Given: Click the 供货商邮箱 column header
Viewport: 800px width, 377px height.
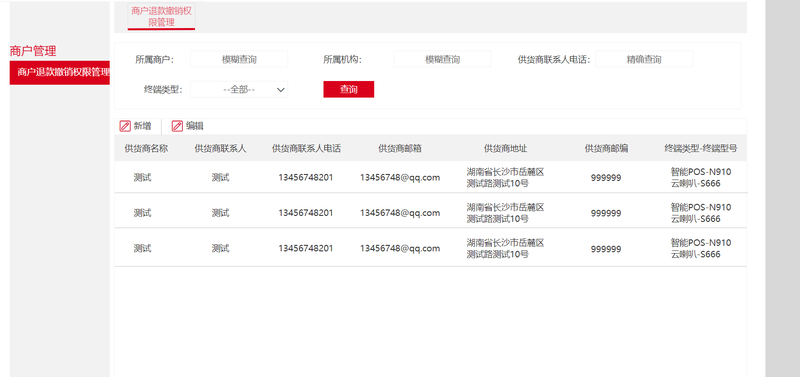Looking at the screenshot, I should [400, 148].
